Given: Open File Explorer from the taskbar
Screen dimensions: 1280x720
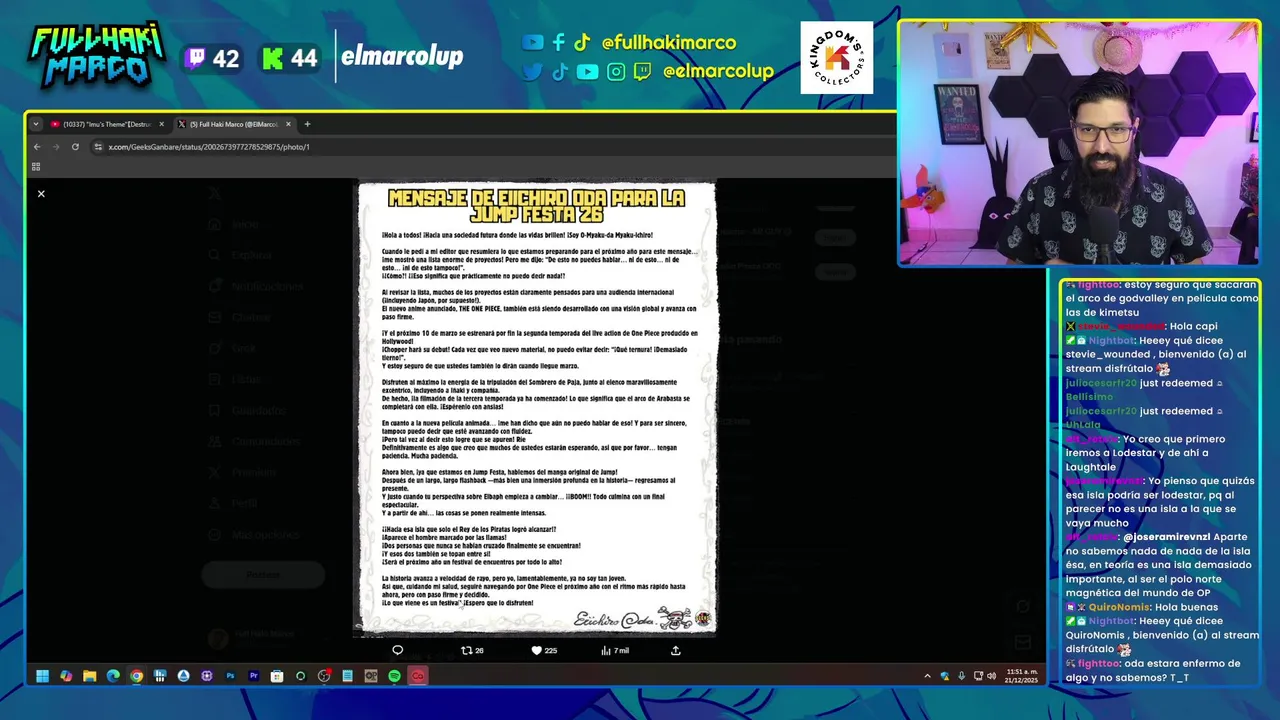Looking at the screenshot, I should pos(89,676).
